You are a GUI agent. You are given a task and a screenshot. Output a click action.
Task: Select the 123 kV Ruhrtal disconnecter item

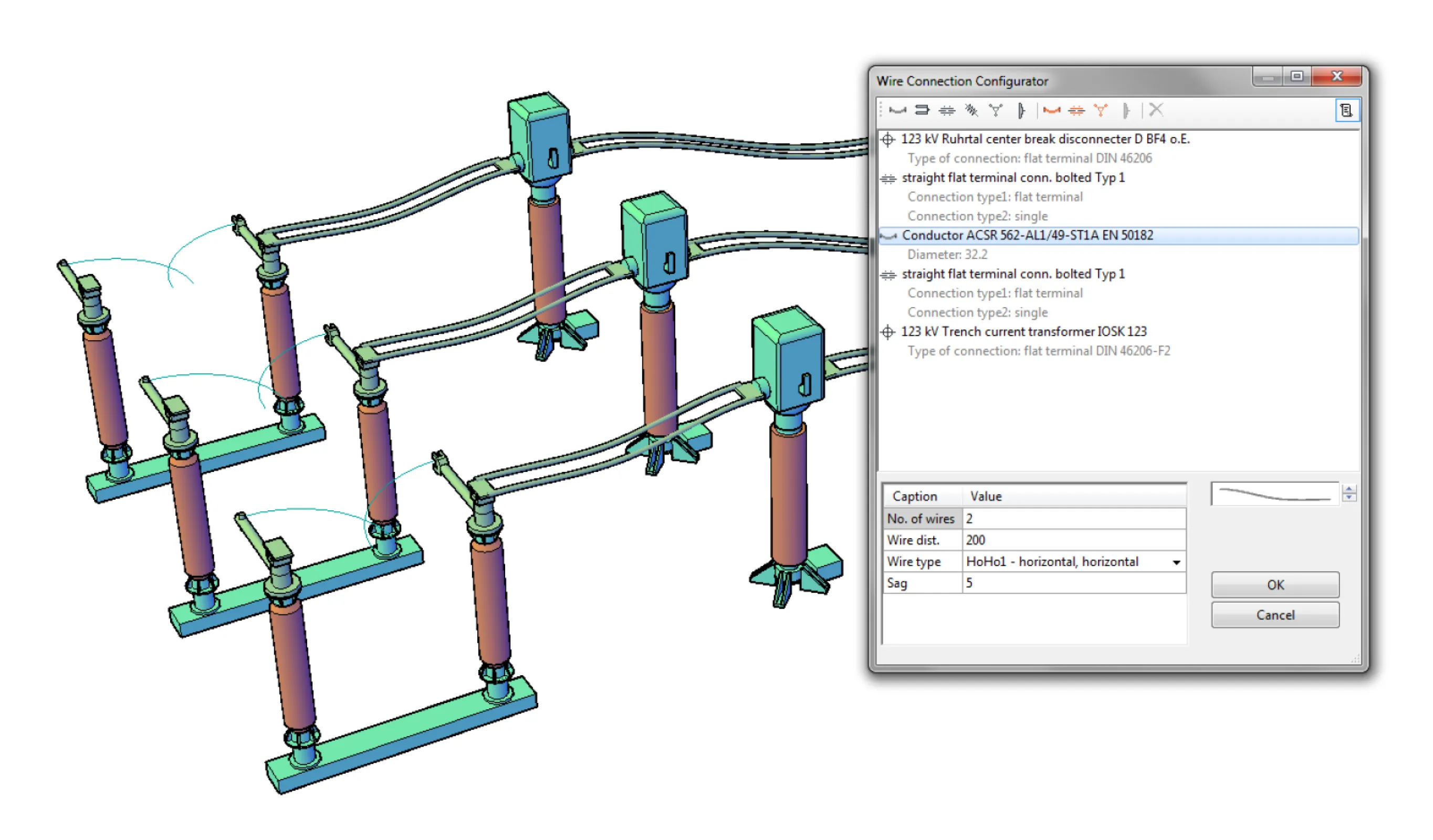coord(1045,139)
